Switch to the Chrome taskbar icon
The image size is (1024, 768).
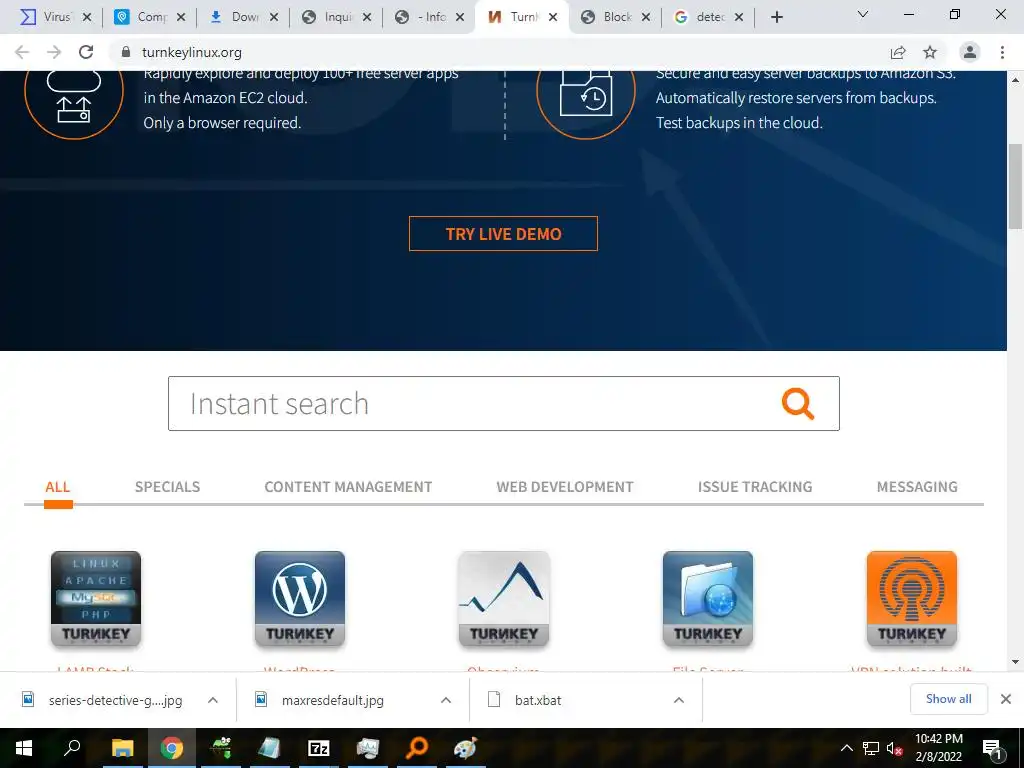click(171, 748)
